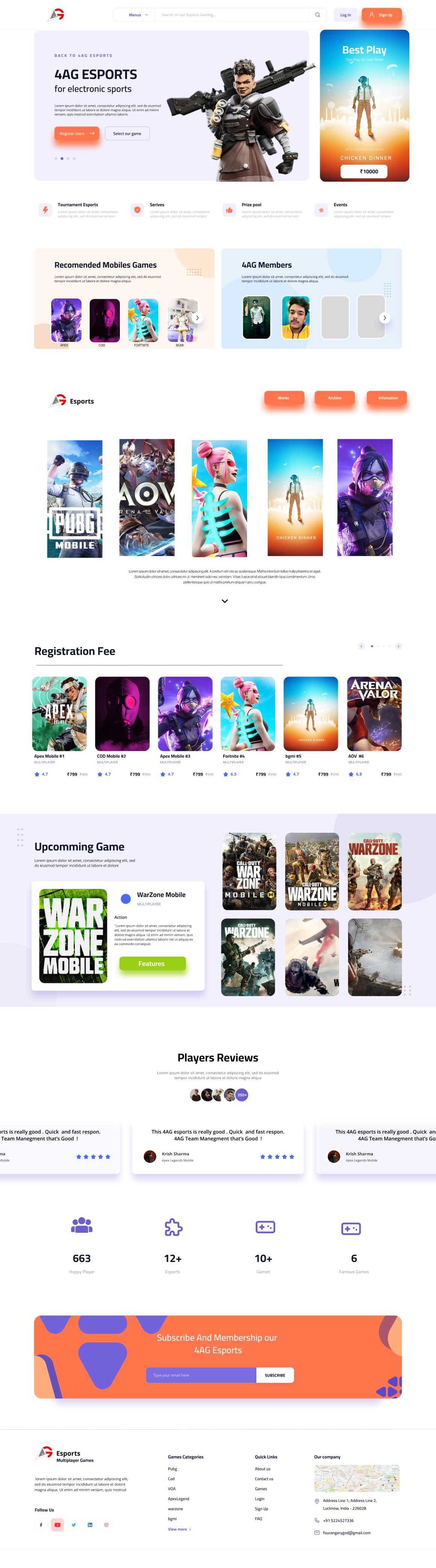The width and height of the screenshot is (436, 1568).
Task: Click the green Features button
Action: coord(152,963)
